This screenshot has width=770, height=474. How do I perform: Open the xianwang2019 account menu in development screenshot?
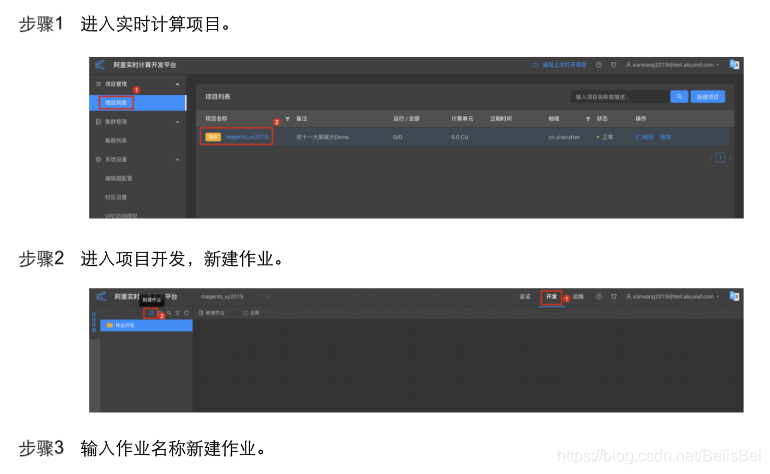672,297
